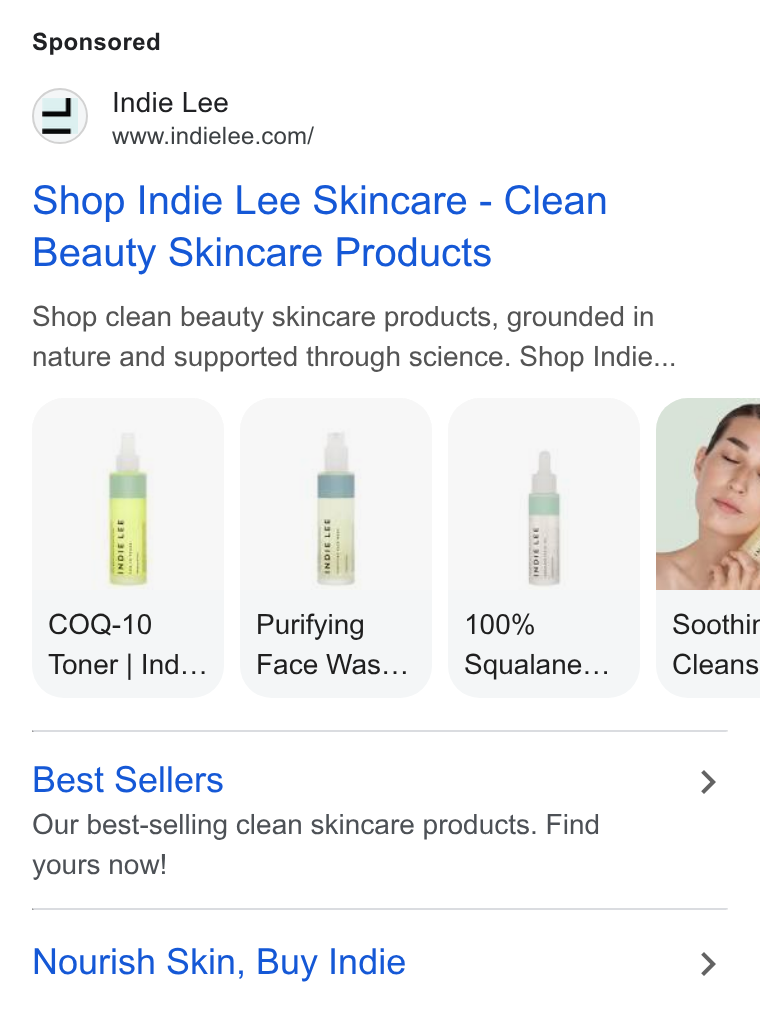Open the Soothing Cleanser product title
The width and height of the screenshot is (760, 1014).
[715, 645]
